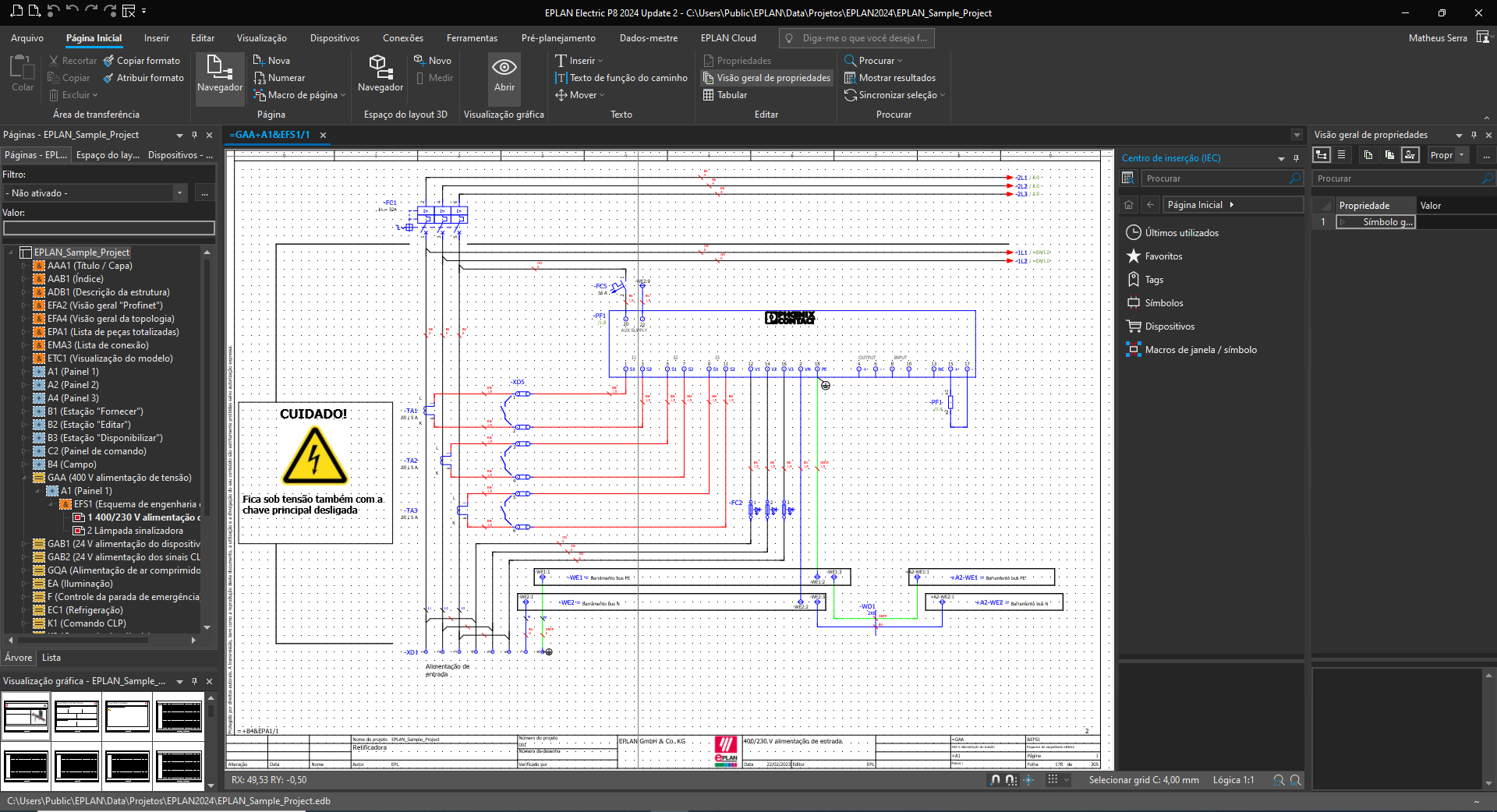
Task: Select the first page thumbnail in Visualização gráfica
Action: tap(26, 715)
